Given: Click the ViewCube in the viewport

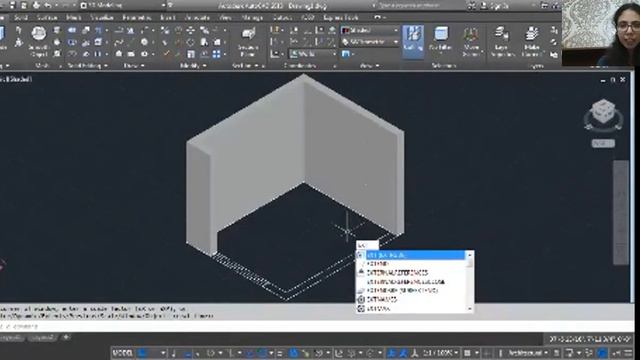Looking at the screenshot, I should pos(603,112).
